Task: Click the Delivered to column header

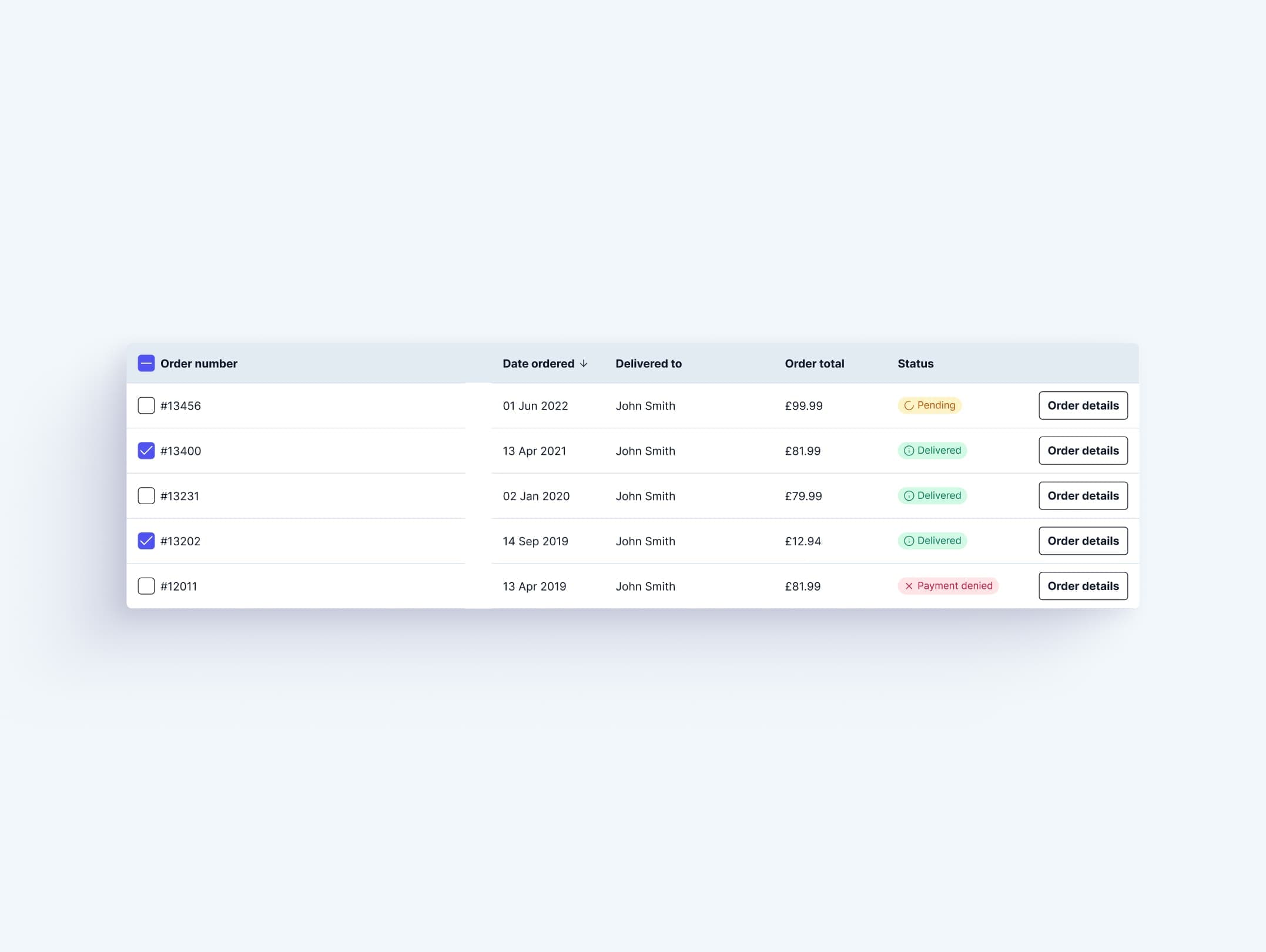Action: pyautogui.click(x=648, y=364)
